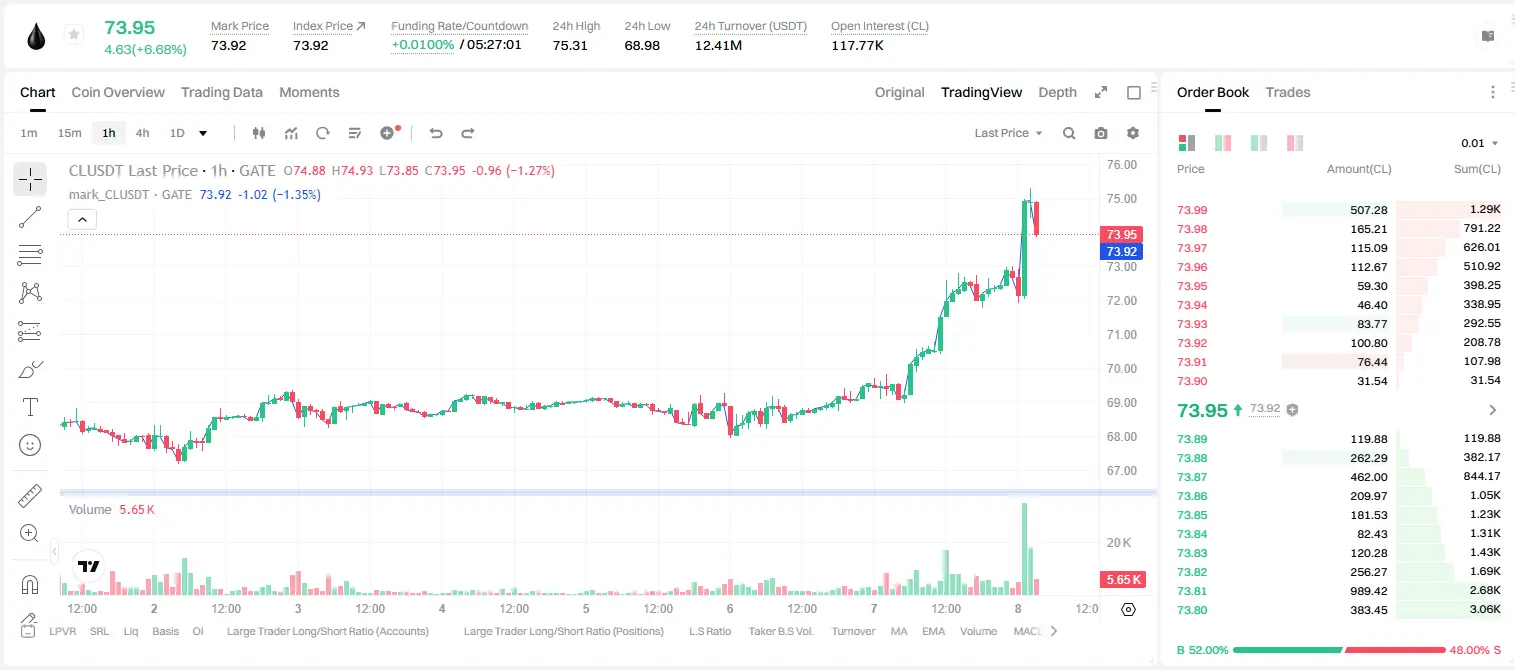Select the ruler measure tool
Image resolution: width=1515 pixels, height=670 pixels.
tap(30, 496)
